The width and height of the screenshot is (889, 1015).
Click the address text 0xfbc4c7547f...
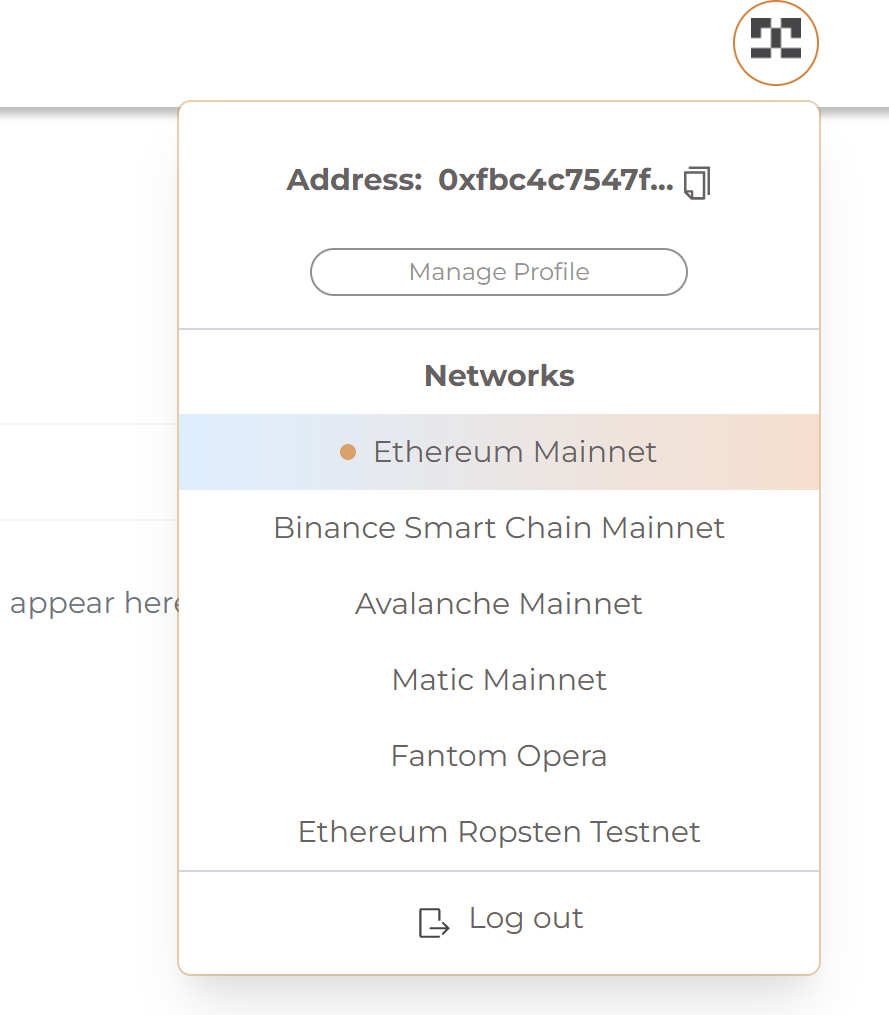pyautogui.click(x=556, y=180)
